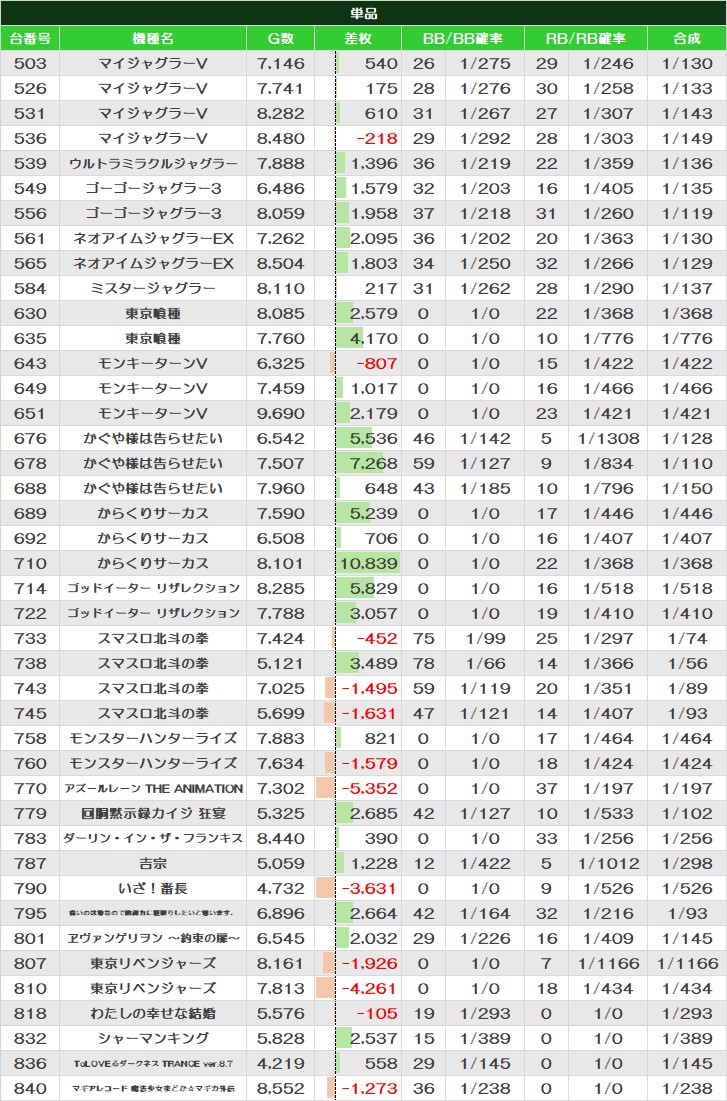Viewport: 727px width, 1101px height.
Task: Click ダーリン・イン・ザ・フランキス name
Action: click(x=153, y=838)
